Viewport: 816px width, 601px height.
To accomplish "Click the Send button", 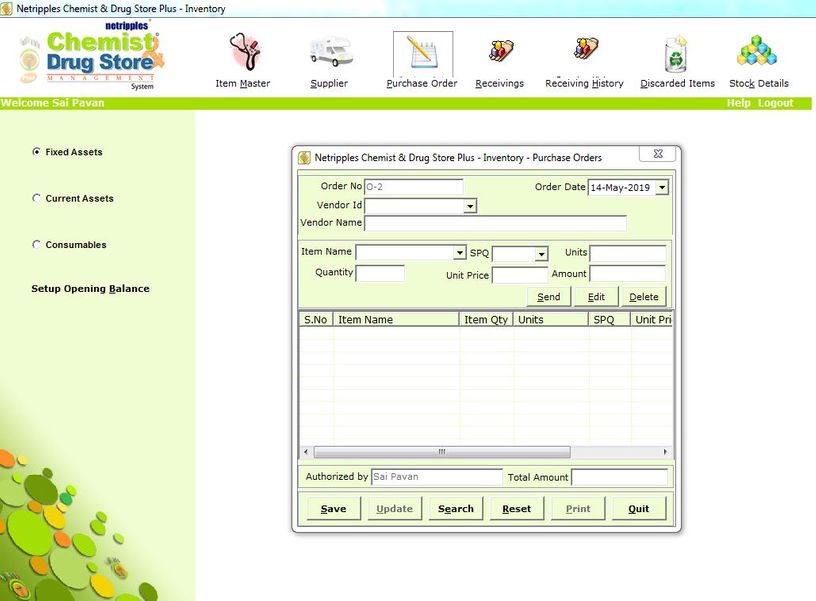I will click(x=549, y=297).
